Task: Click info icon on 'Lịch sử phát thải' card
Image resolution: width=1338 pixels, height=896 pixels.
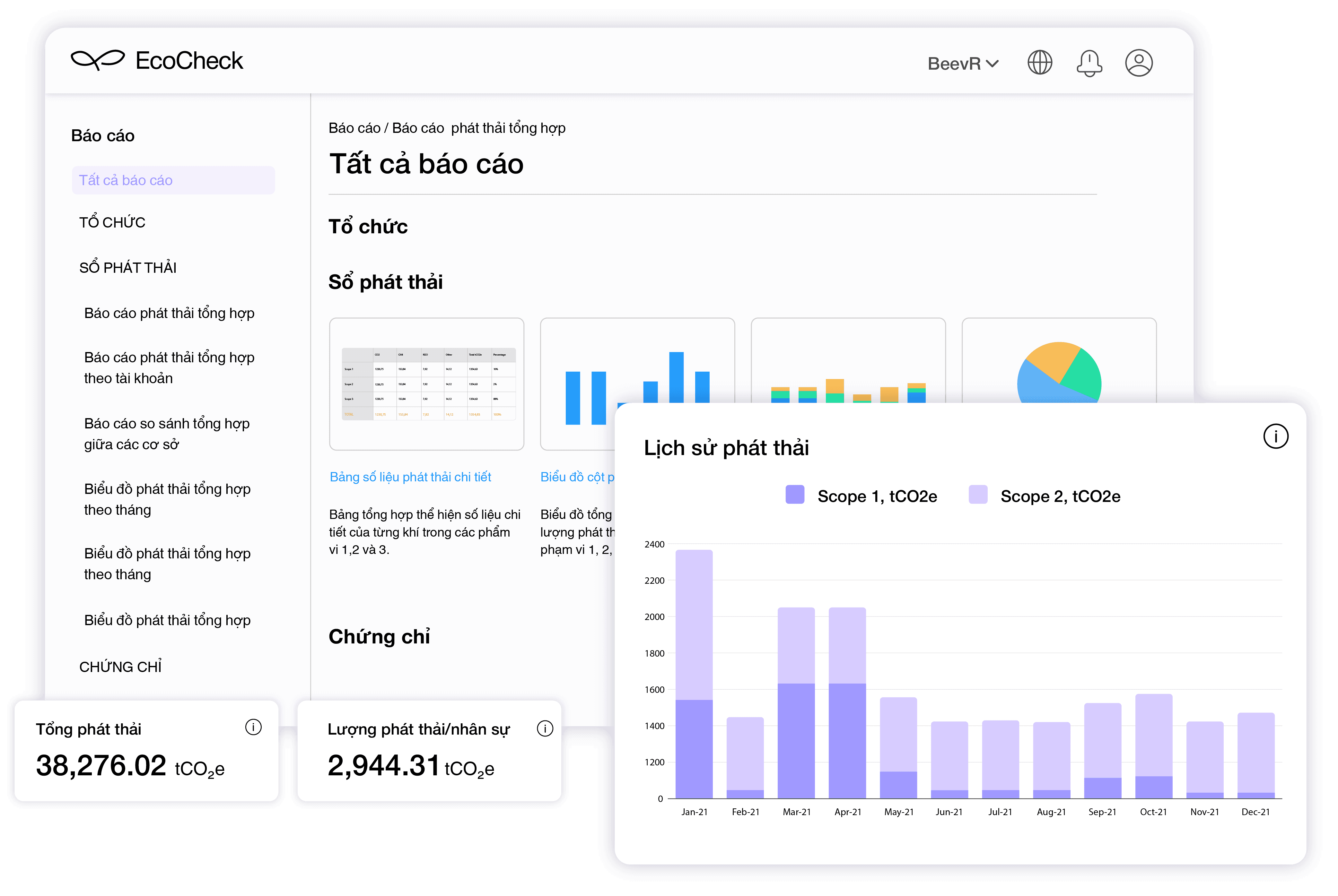Action: click(x=1275, y=436)
